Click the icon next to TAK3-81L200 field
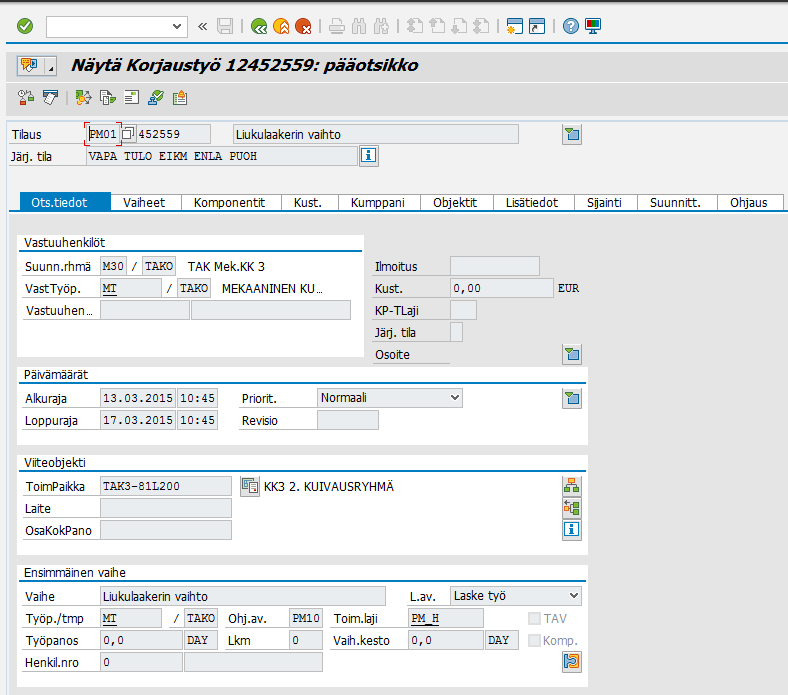 [x=250, y=486]
